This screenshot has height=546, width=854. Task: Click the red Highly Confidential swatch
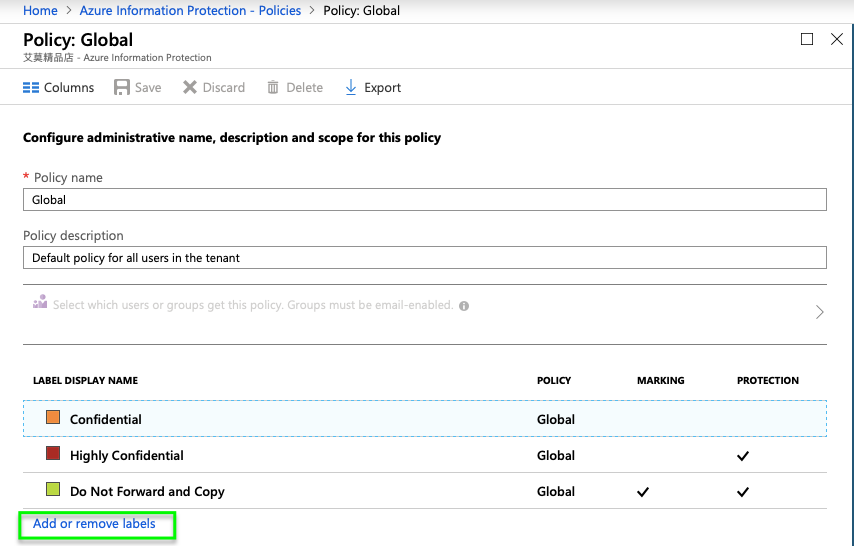pos(53,454)
